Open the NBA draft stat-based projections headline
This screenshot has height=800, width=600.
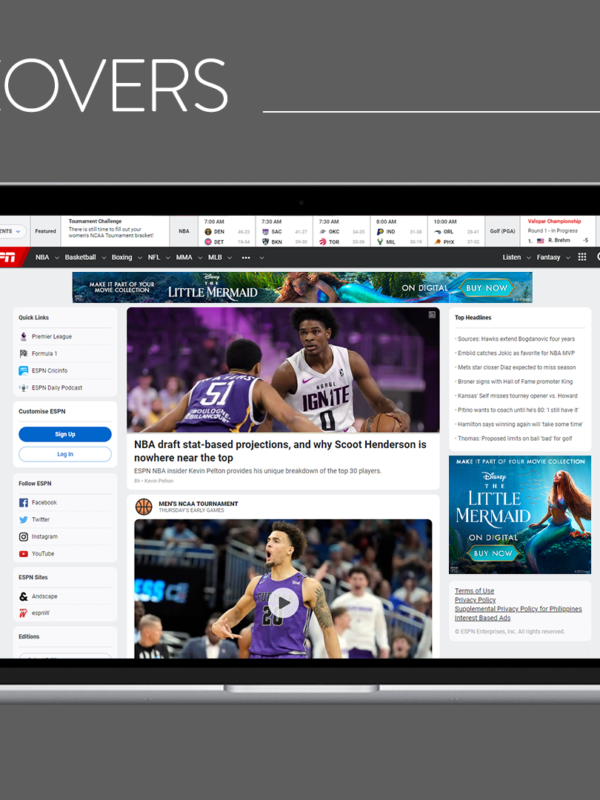280,451
